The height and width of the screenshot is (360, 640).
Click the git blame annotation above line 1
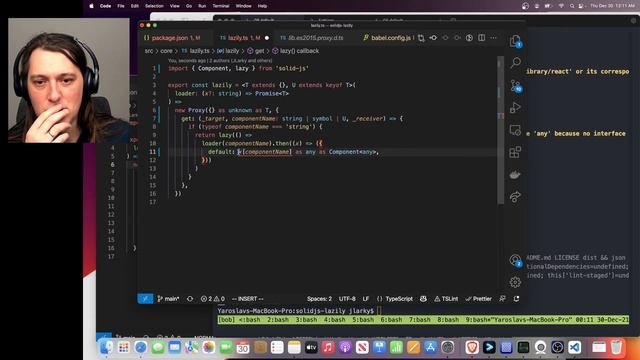(x=220, y=60)
